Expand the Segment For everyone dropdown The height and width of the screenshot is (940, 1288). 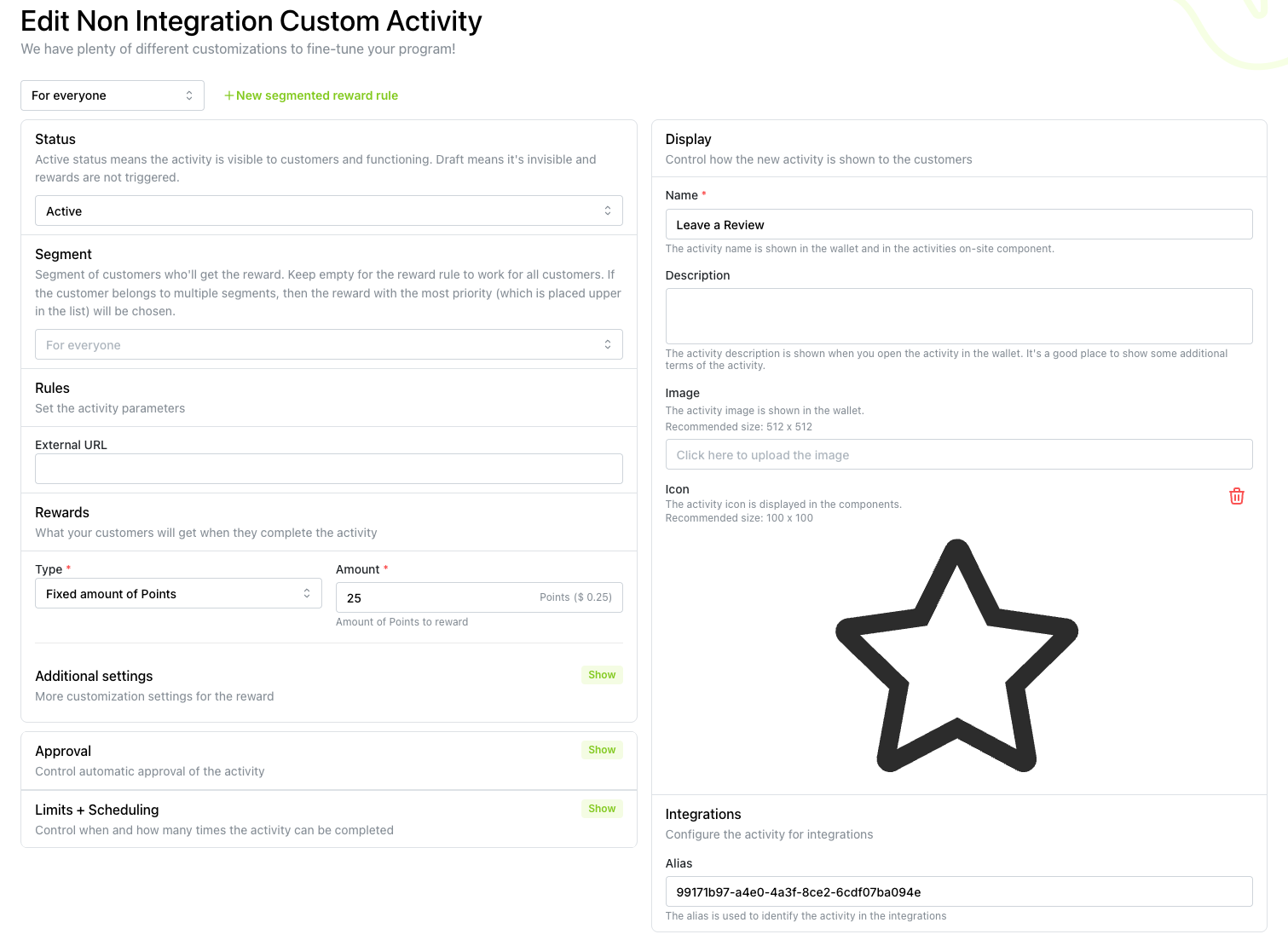click(x=329, y=344)
